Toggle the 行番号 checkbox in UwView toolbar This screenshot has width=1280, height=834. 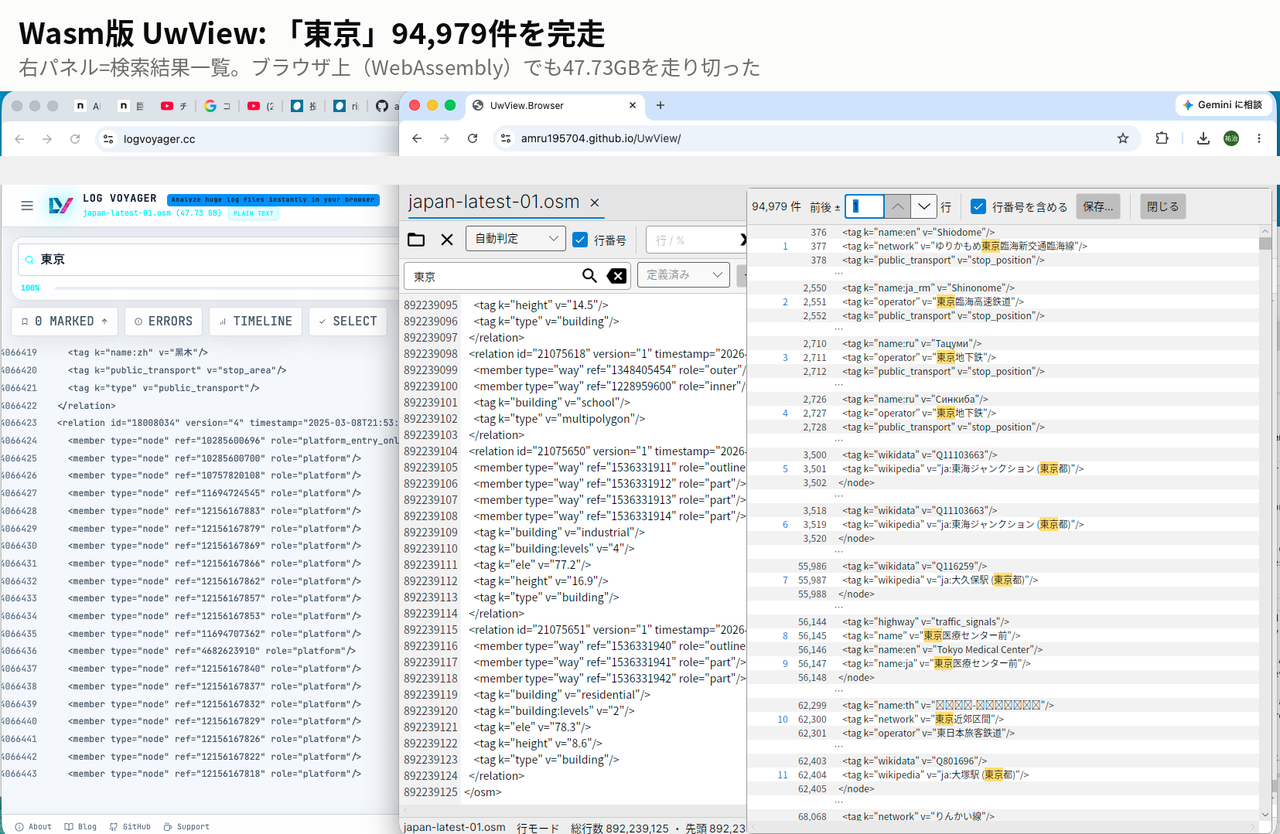point(580,240)
